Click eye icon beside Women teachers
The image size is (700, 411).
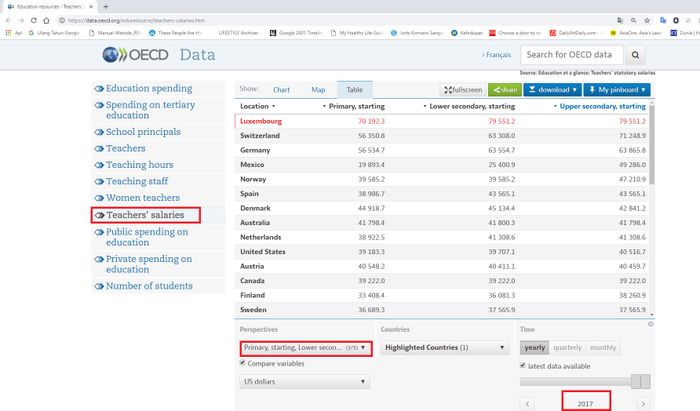[x=99, y=198]
